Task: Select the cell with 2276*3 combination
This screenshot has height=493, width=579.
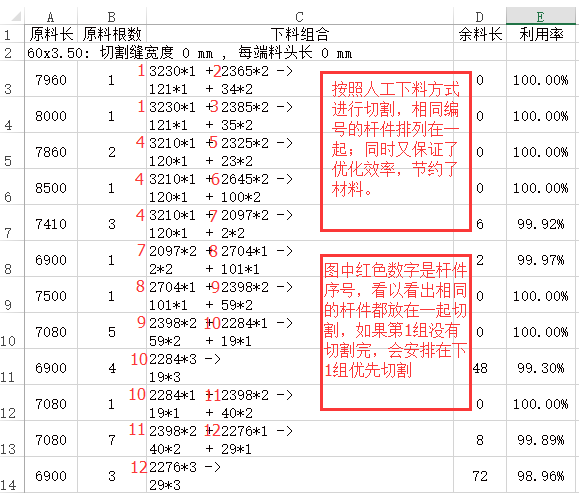Action: point(299,475)
